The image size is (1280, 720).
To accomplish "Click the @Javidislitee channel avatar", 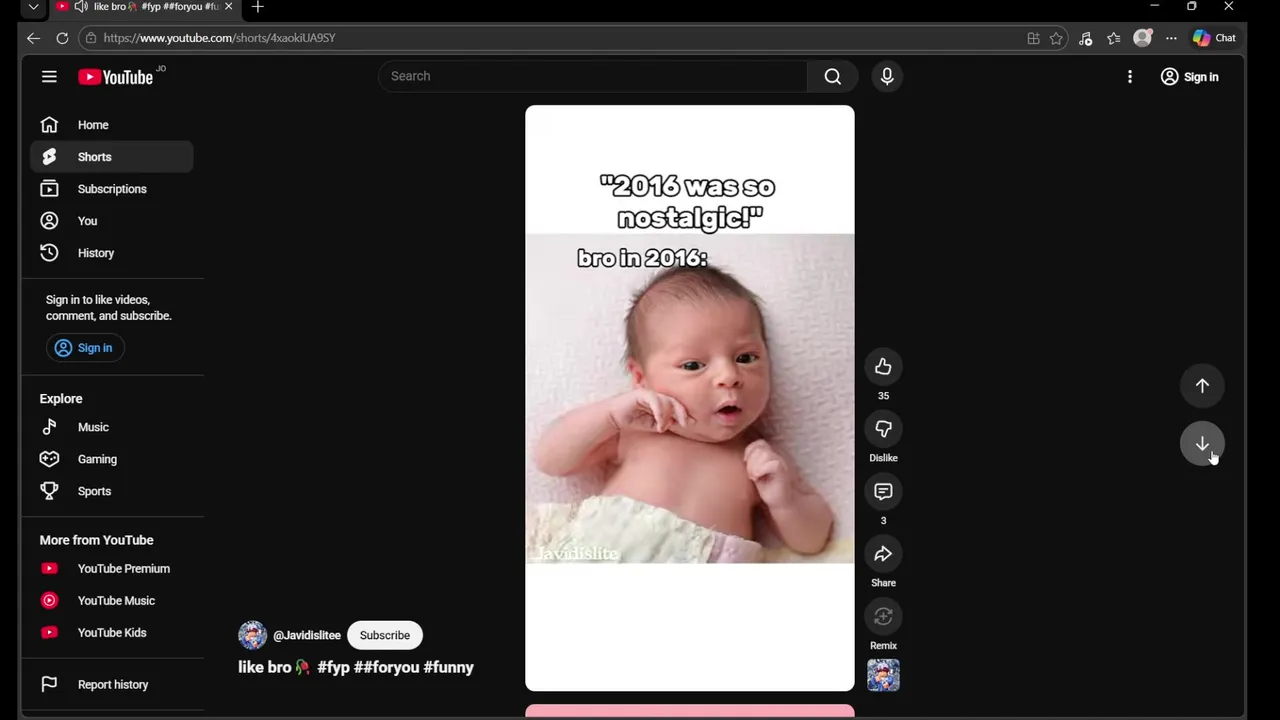I will click(252, 635).
